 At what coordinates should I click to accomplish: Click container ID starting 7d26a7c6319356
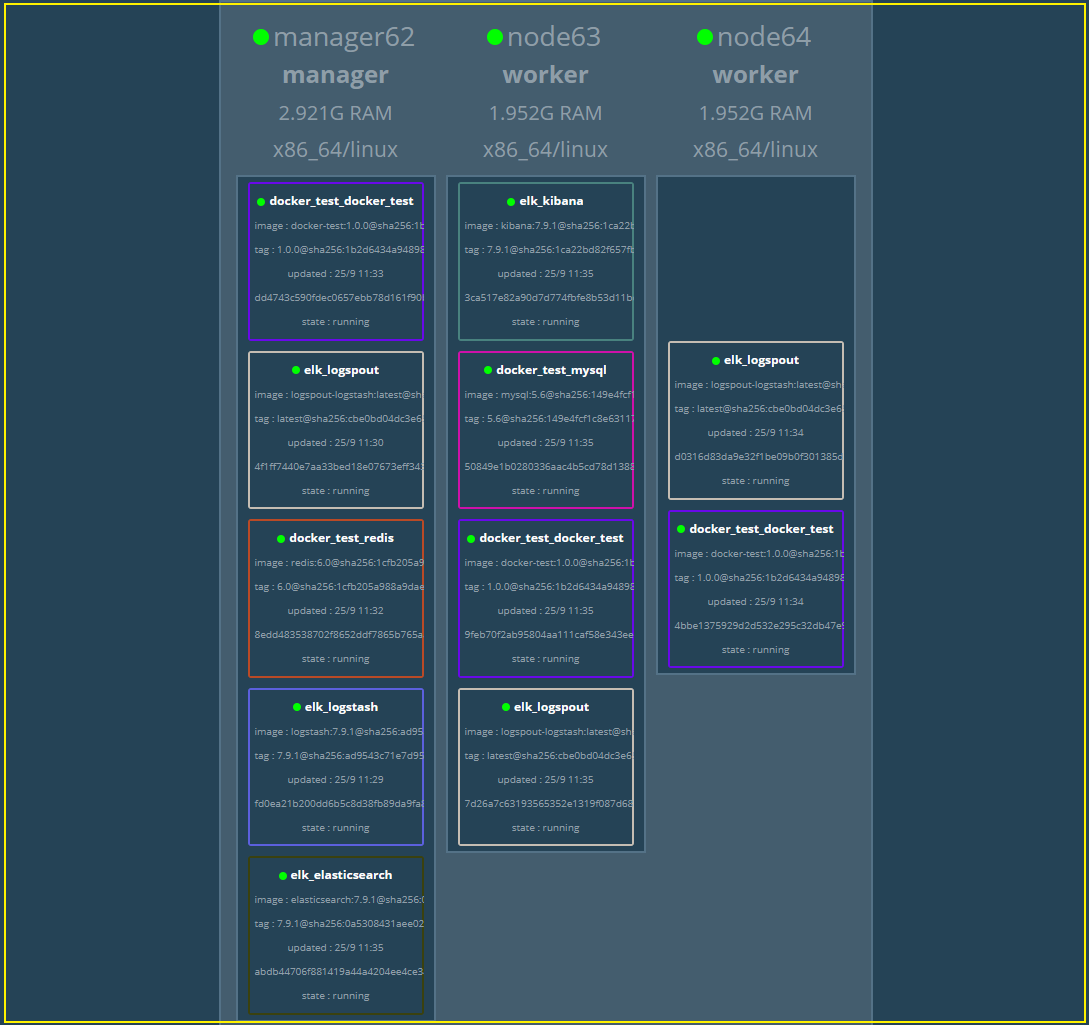pos(549,803)
